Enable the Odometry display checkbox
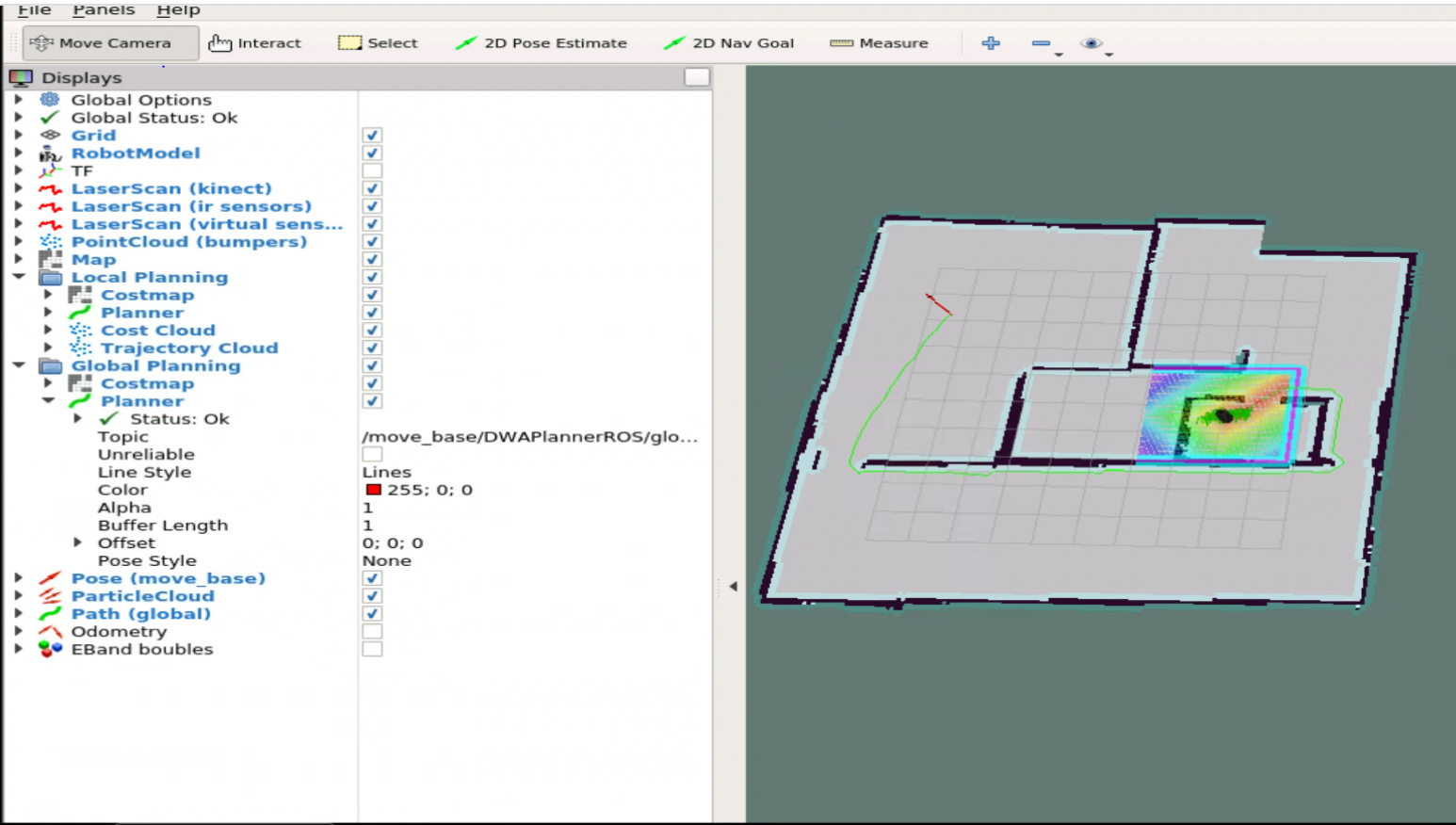Image resolution: width=1456 pixels, height=825 pixels. pyautogui.click(x=372, y=631)
